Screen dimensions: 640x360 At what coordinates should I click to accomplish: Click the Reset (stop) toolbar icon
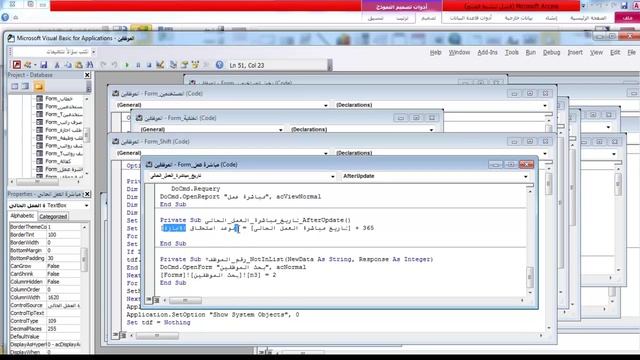coord(149,65)
